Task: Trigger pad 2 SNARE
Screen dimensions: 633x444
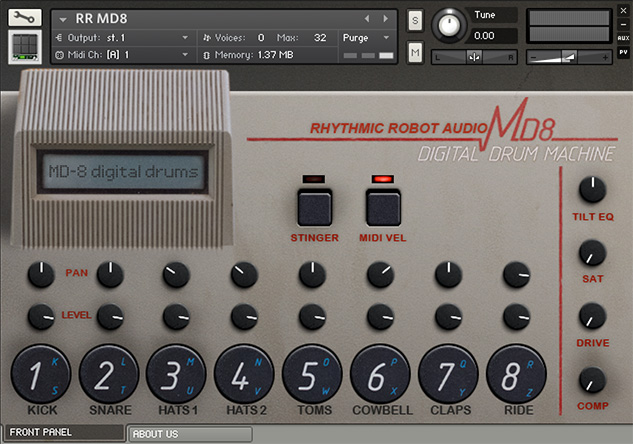Action: (109, 374)
